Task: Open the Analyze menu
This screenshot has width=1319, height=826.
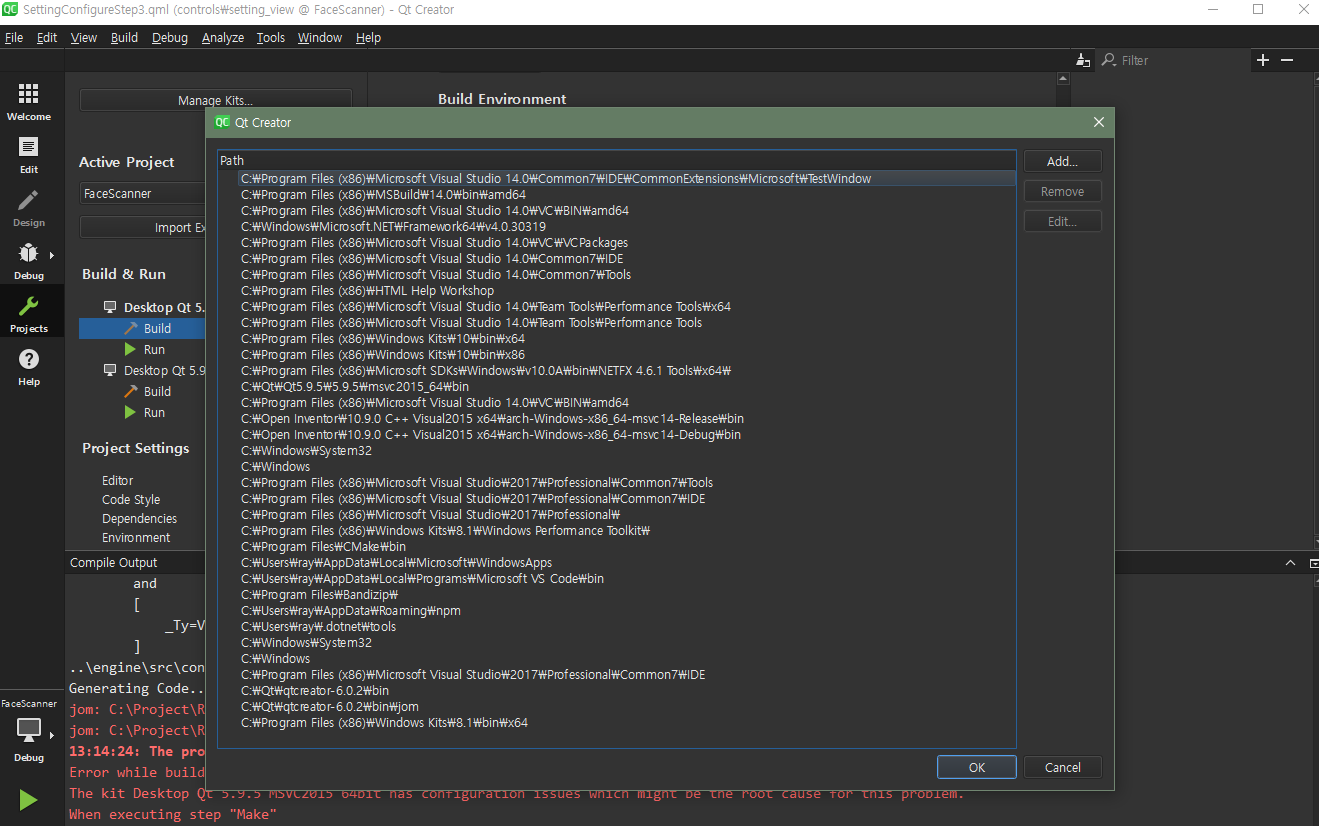Action: point(223,37)
